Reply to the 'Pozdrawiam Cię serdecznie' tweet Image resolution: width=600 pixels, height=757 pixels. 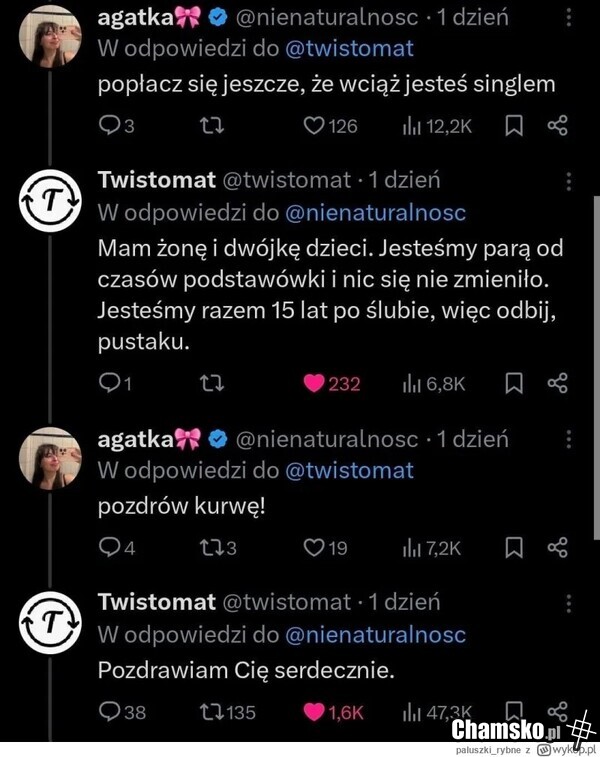tap(109, 712)
